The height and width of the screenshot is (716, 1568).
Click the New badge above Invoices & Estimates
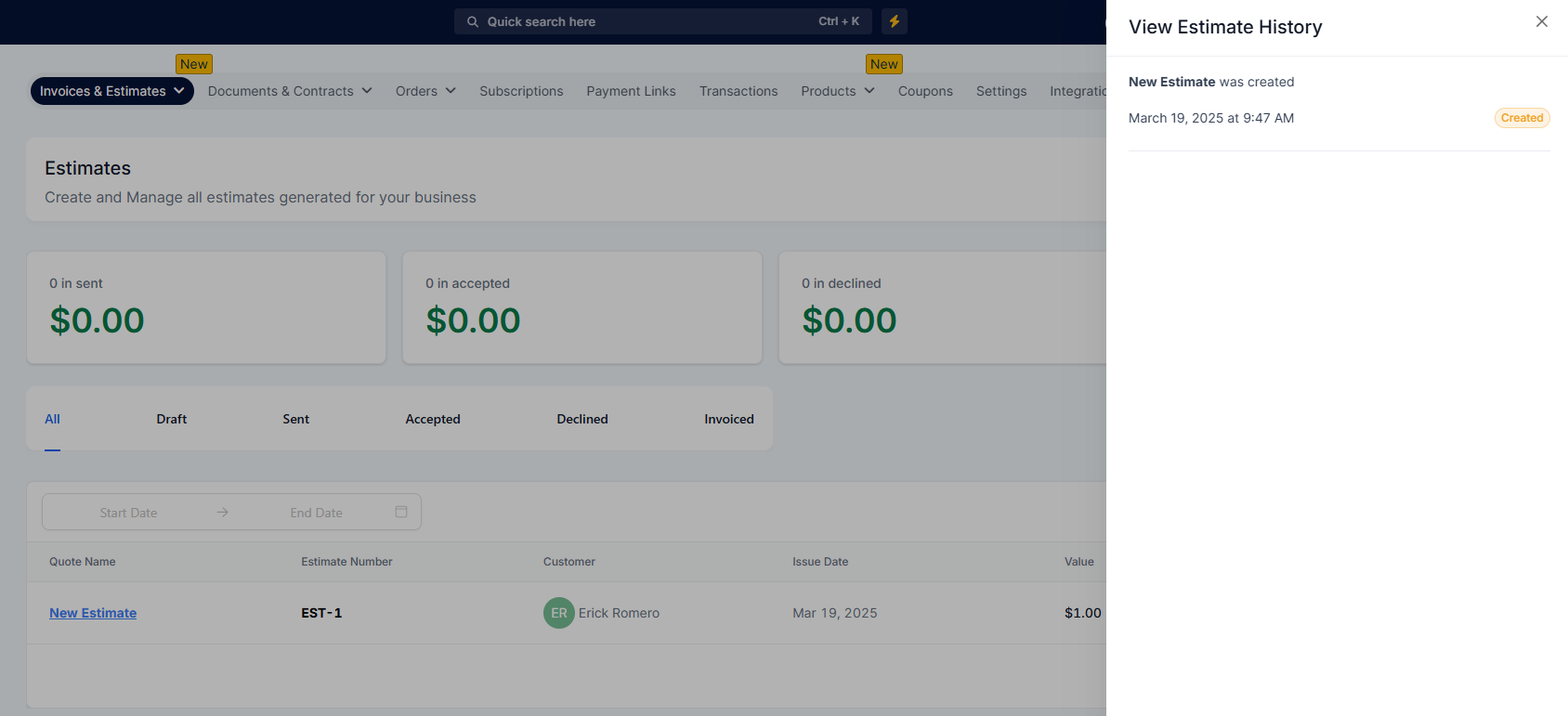coord(194,64)
